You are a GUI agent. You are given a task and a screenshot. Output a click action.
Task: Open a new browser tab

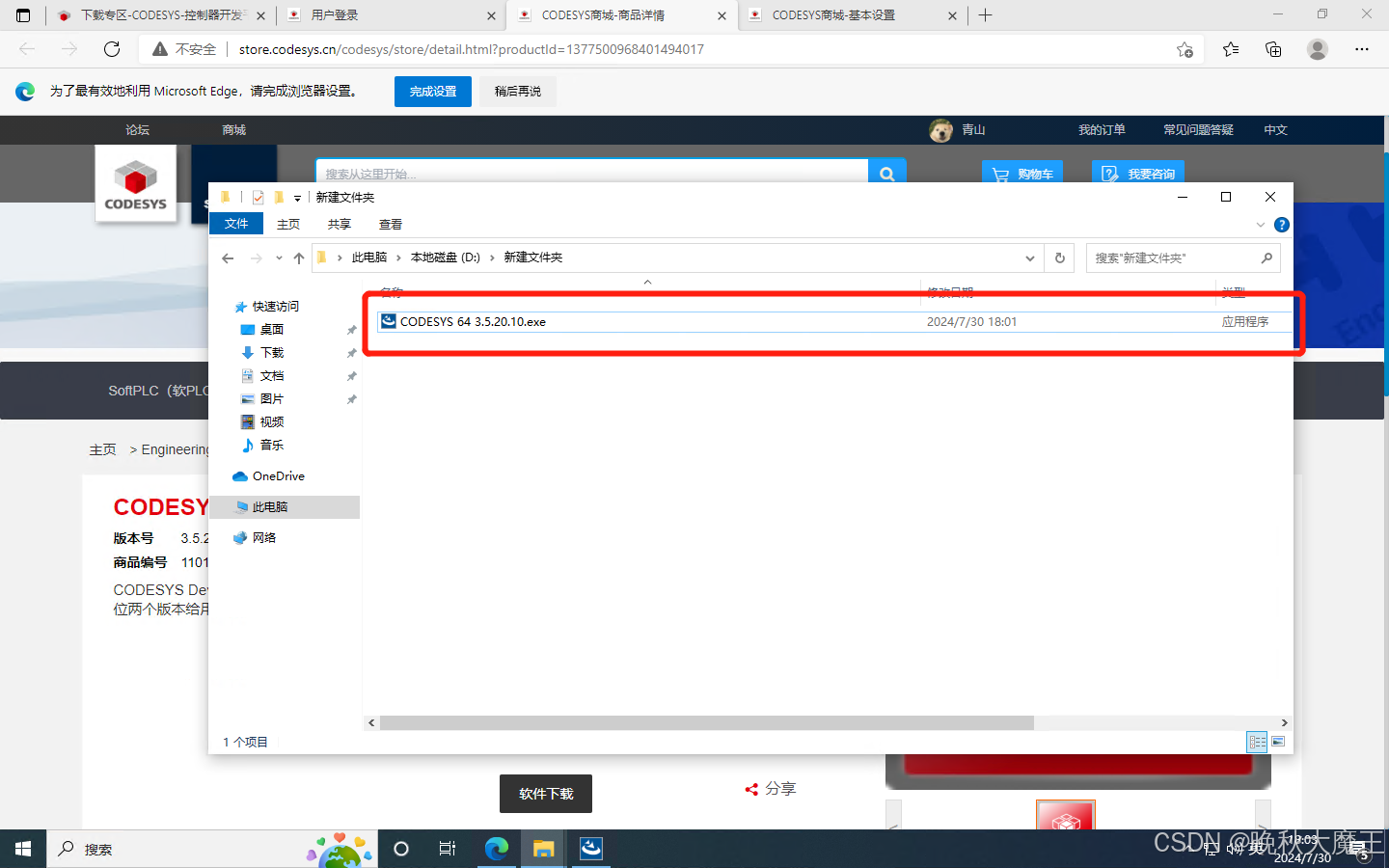pyautogui.click(x=985, y=15)
